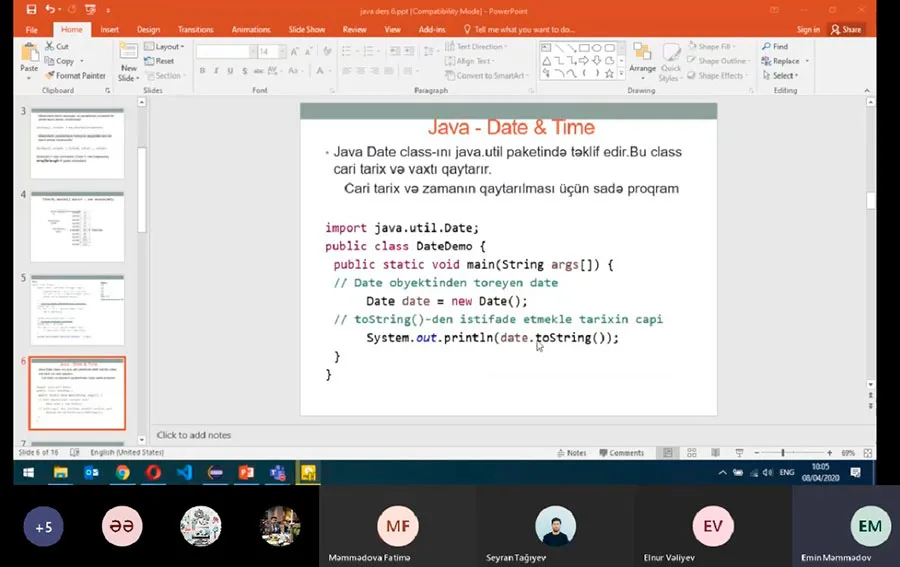Open spell check icon in status bar

[75, 452]
